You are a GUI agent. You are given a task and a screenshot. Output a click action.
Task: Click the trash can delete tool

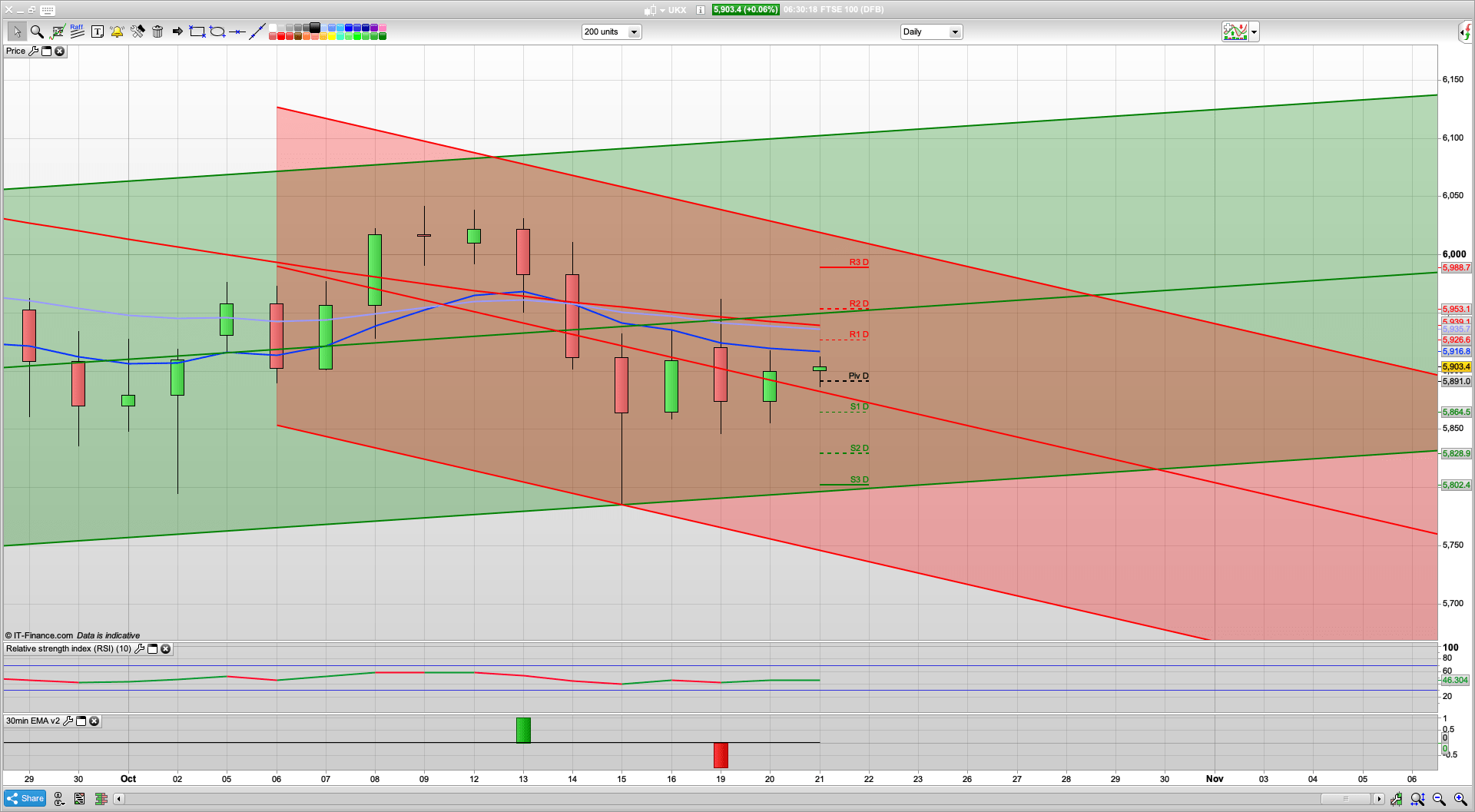157,31
